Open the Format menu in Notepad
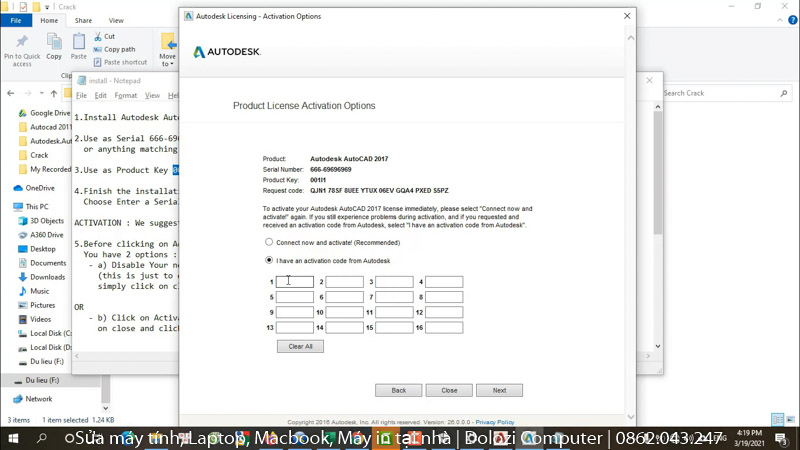The width and height of the screenshot is (800, 450). pyautogui.click(x=125, y=96)
